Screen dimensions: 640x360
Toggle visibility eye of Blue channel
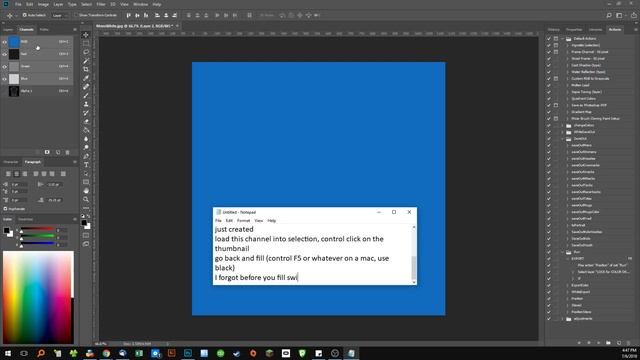tap(4, 78)
